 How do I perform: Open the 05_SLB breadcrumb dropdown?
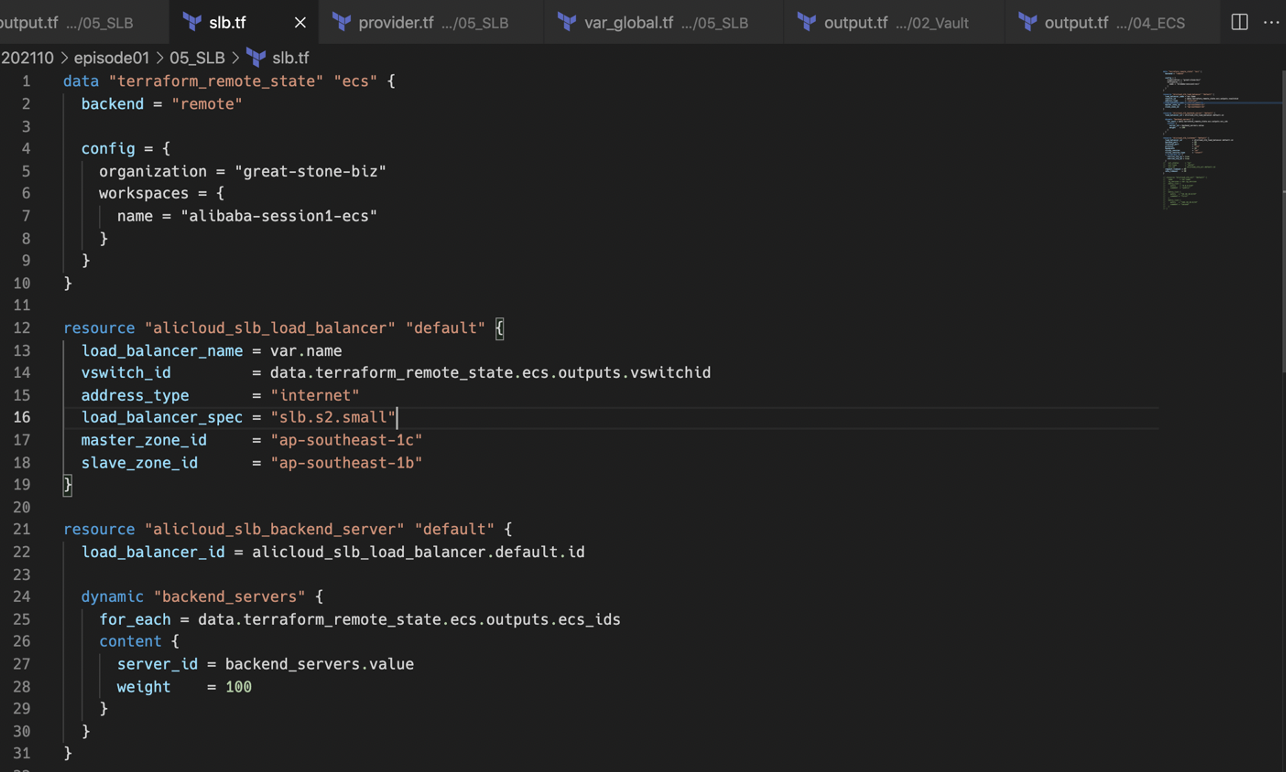click(x=197, y=57)
